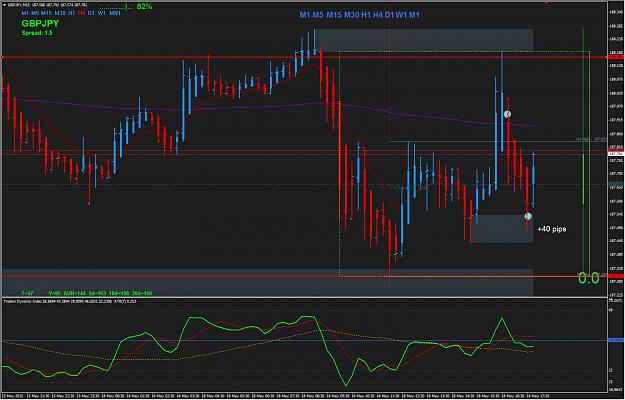The image size is (625, 400).
Task: Click the current price label on the right price axis
Action: click(616, 153)
